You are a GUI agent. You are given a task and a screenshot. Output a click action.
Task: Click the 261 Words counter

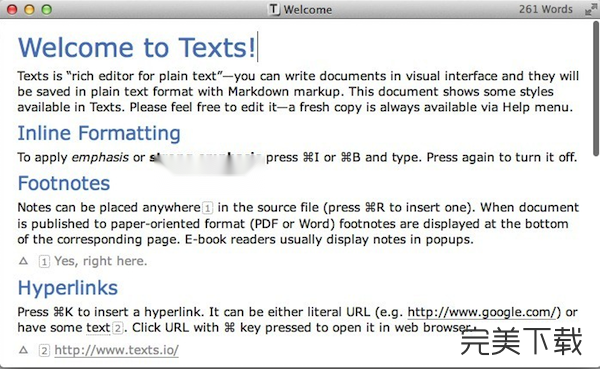click(x=546, y=9)
